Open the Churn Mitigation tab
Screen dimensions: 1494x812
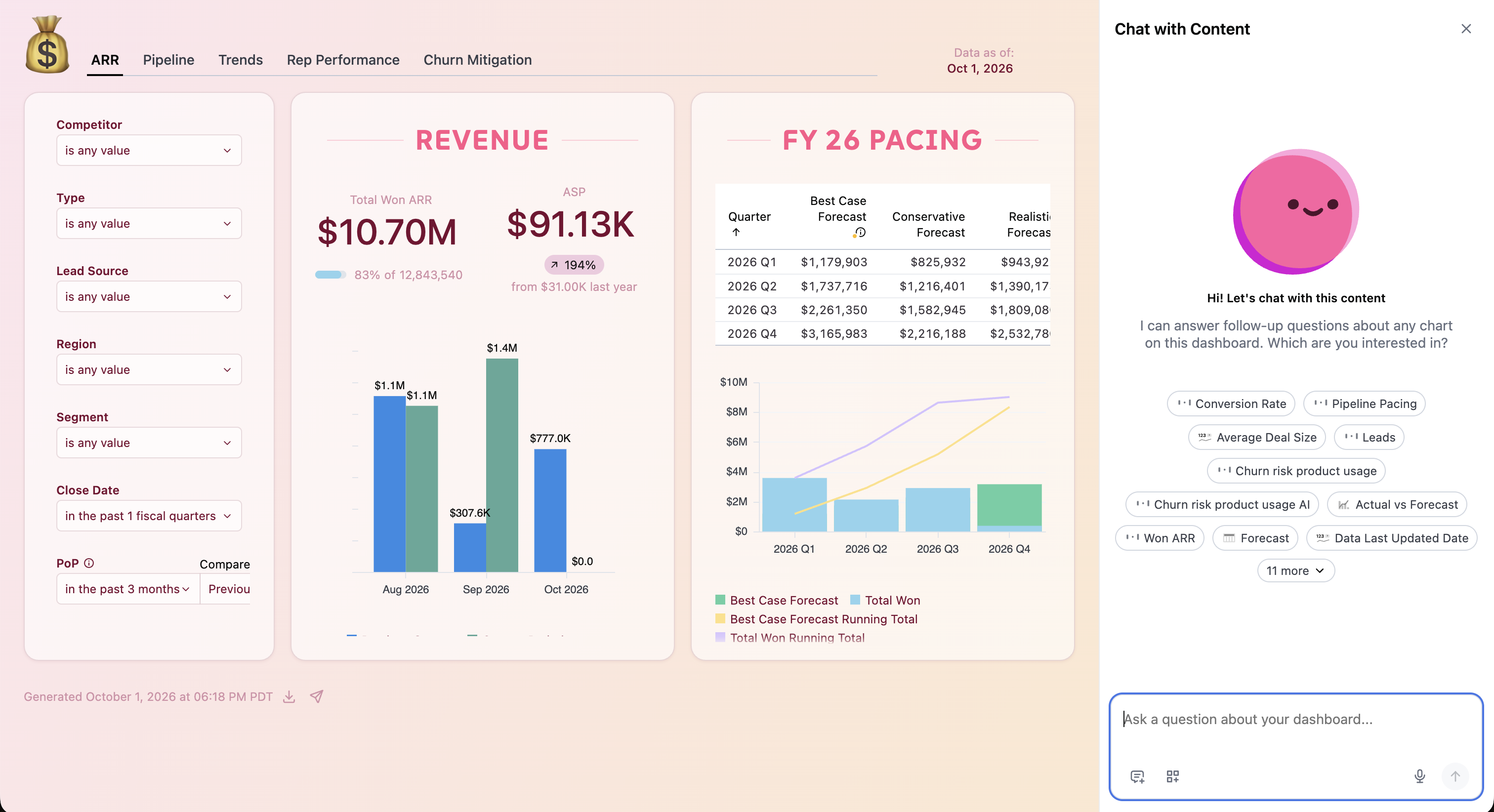point(477,60)
